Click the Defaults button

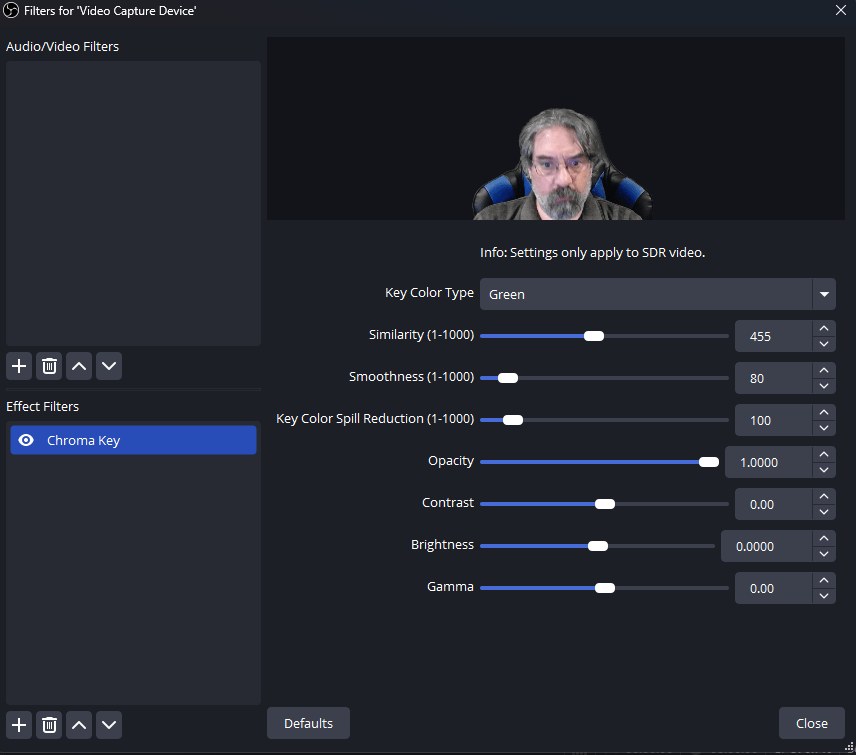coord(308,723)
